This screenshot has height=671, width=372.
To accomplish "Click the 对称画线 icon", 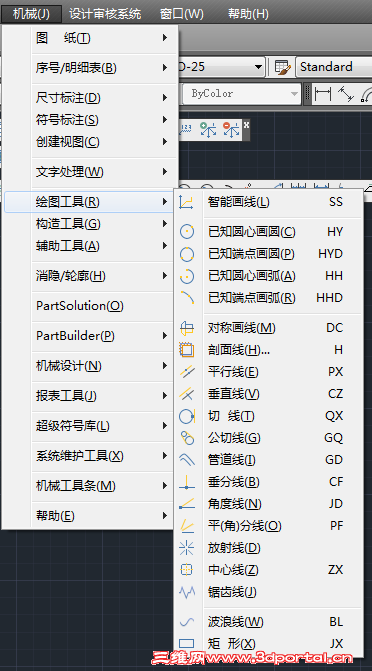I will tap(187, 328).
